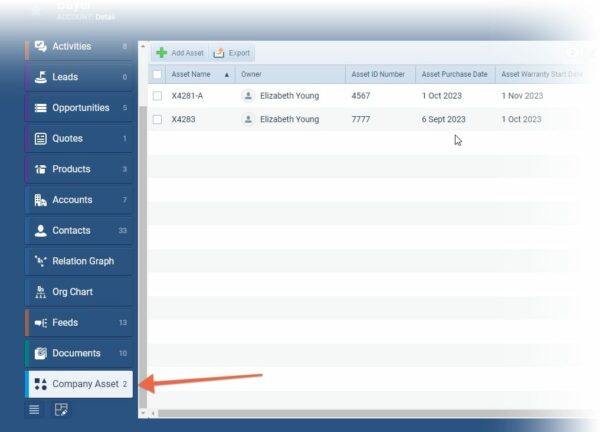Open asset X4281-A name cell
The width and height of the screenshot is (600, 432).
(x=187, y=96)
